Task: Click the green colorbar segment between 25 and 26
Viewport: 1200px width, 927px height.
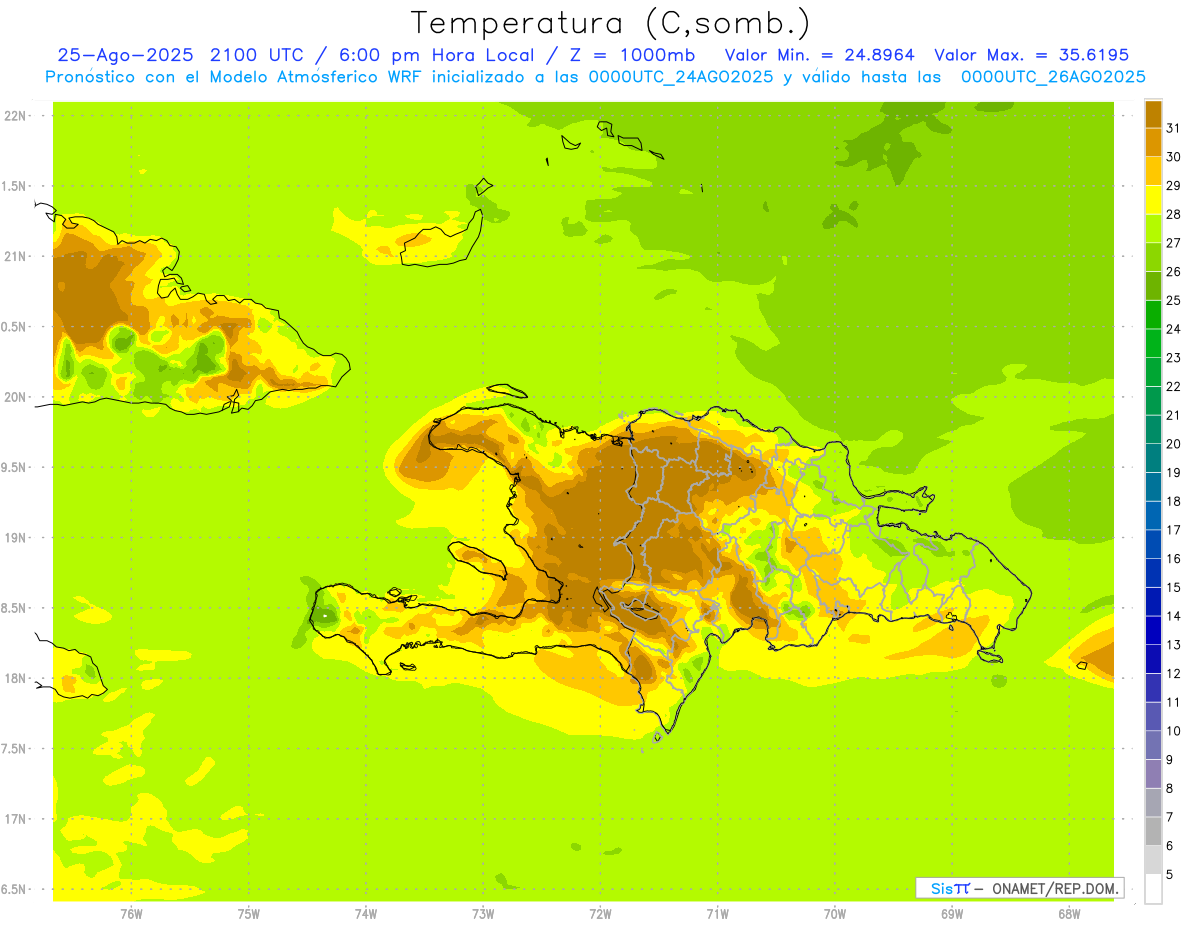Action: point(1153,286)
